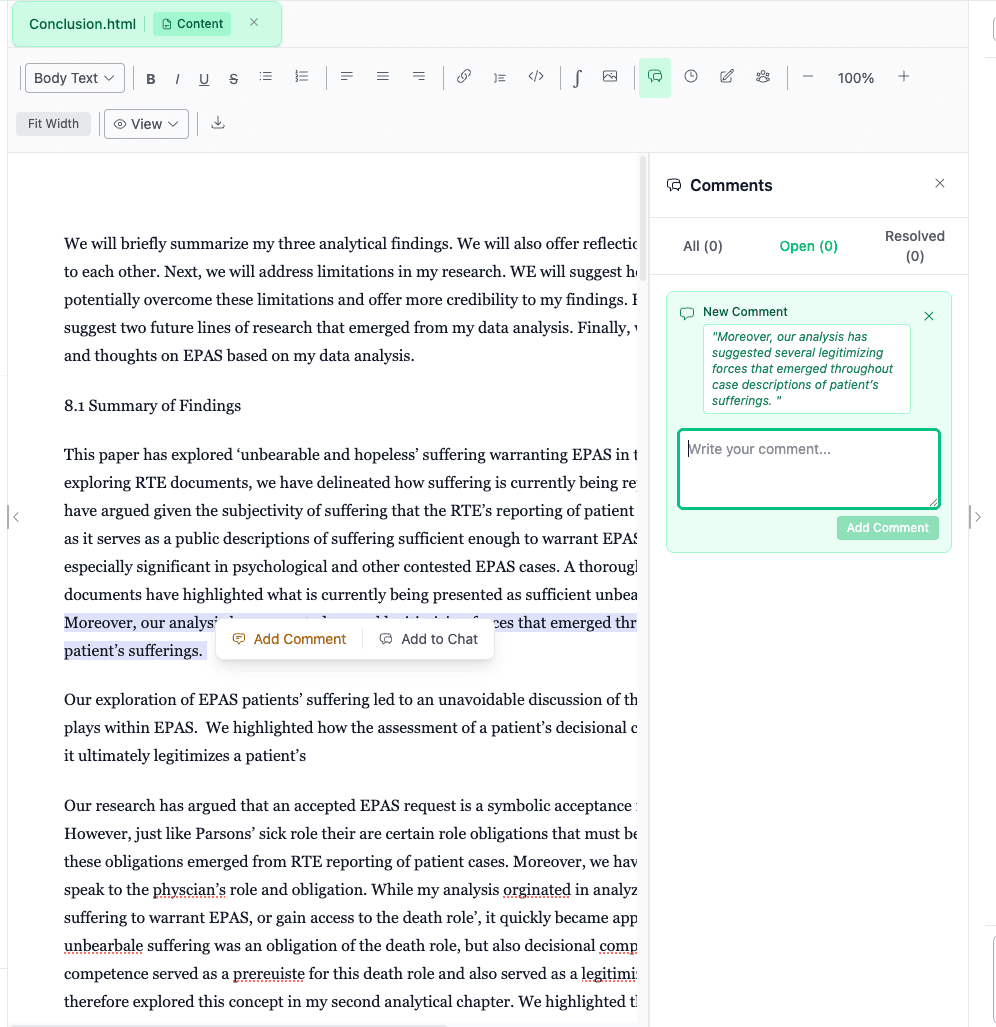Collapse left sidebar chevron
This screenshot has height=1027, width=996.
pos(16,517)
